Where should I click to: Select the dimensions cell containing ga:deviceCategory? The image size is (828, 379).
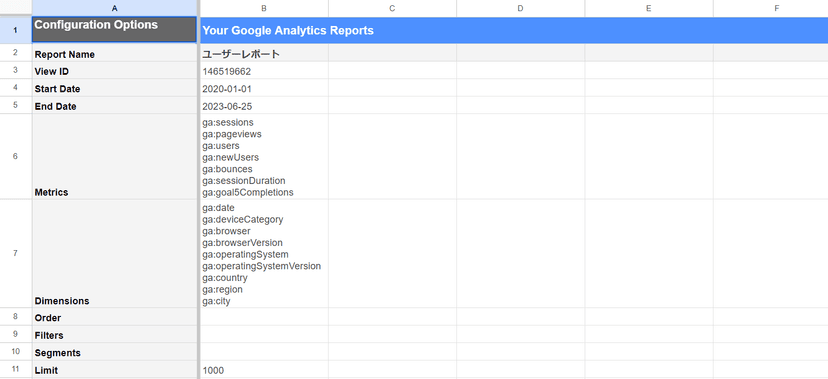(x=264, y=253)
